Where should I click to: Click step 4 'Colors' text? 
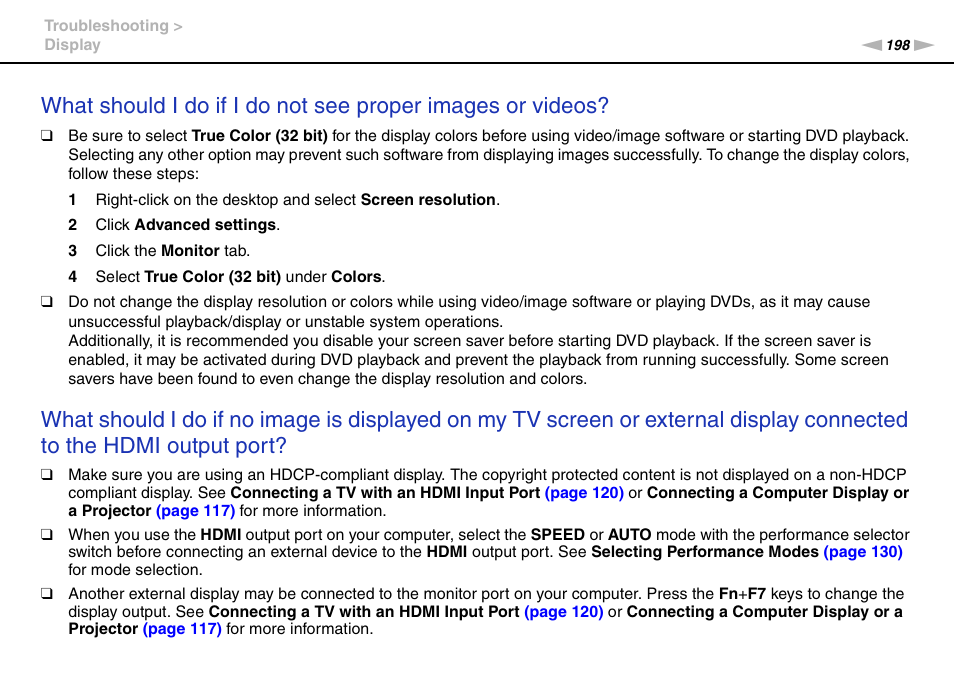(x=357, y=277)
